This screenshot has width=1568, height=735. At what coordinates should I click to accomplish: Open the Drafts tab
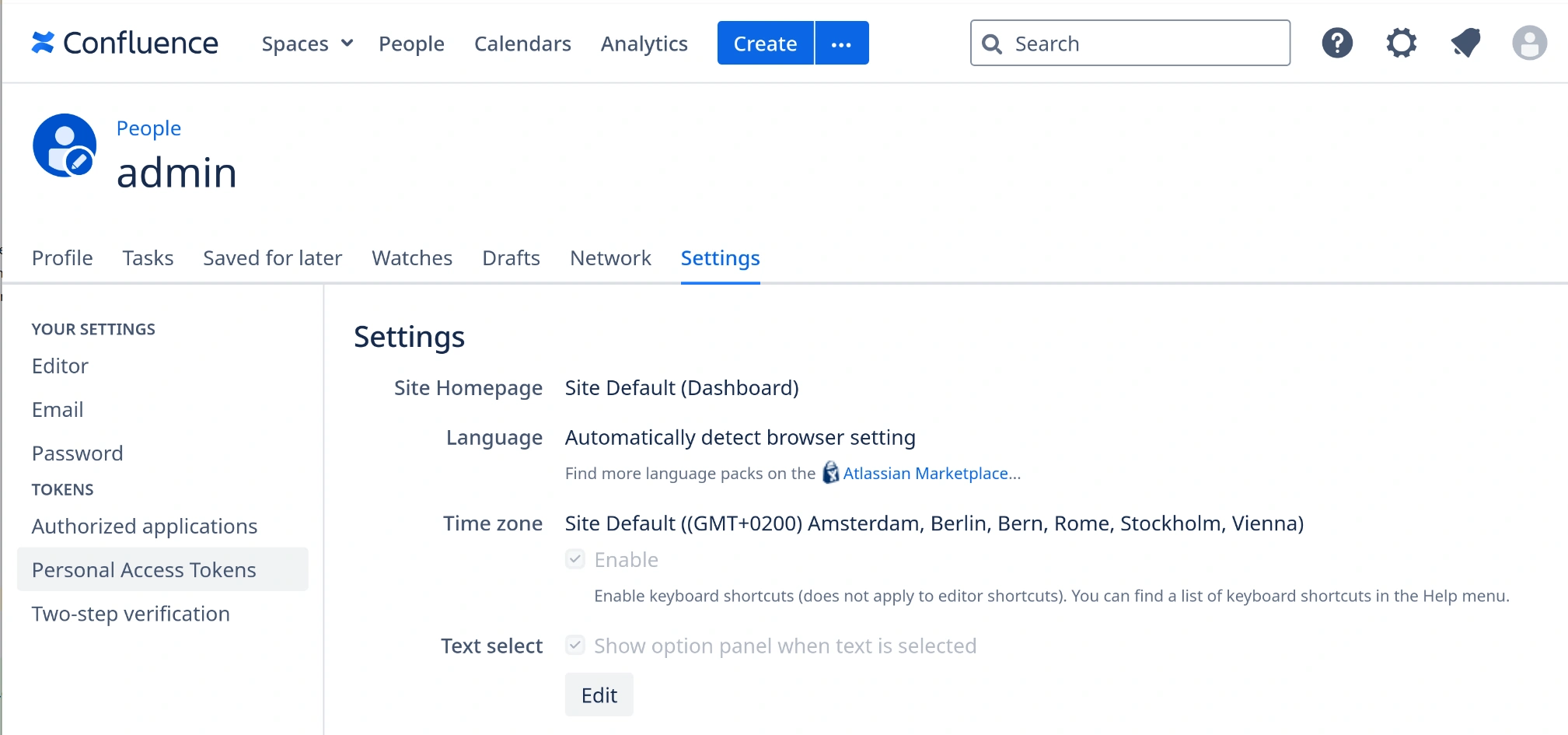click(x=511, y=258)
